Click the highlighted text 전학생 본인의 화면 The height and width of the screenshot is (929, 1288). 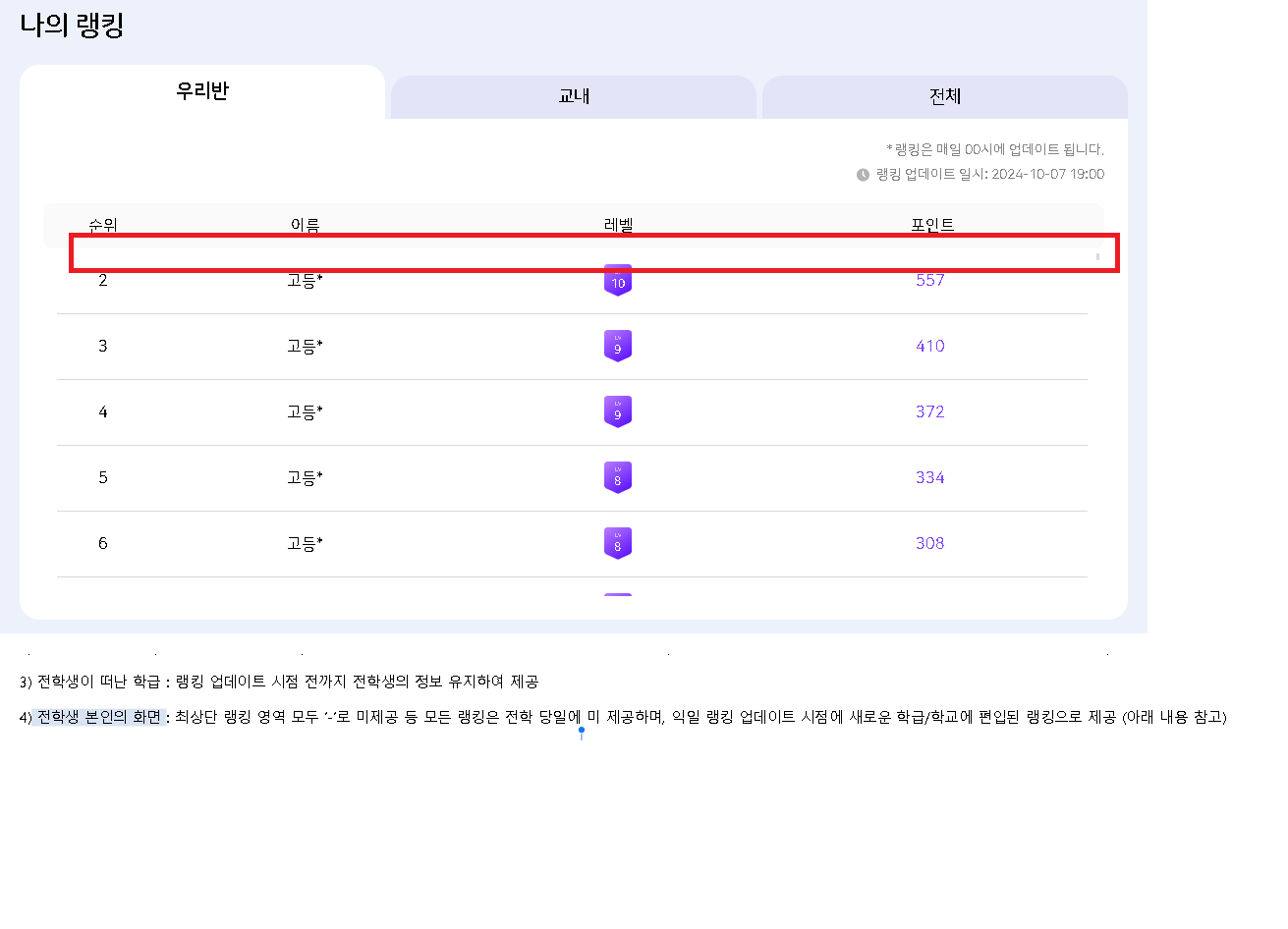click(x=98, y=717)
